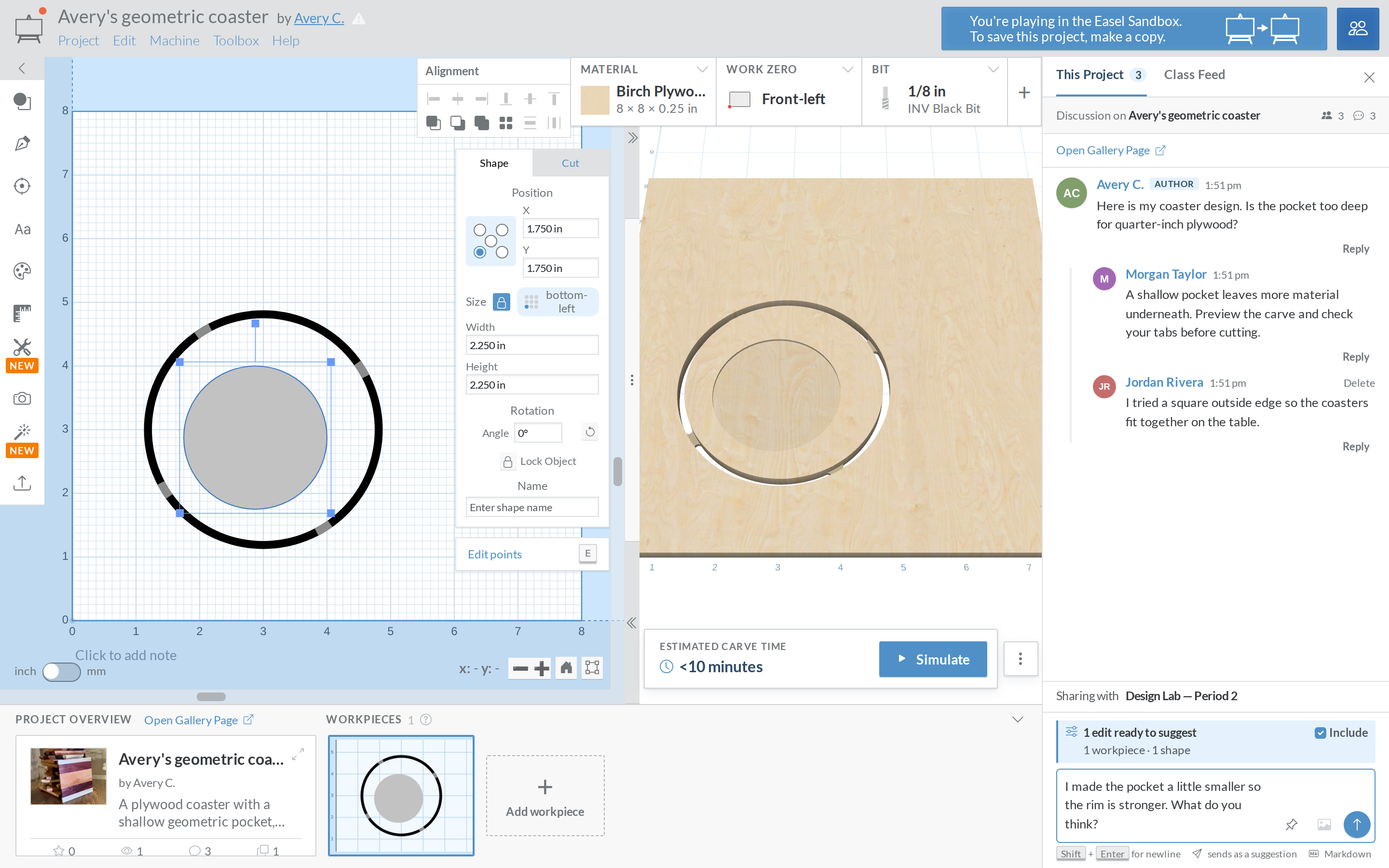Click the send message arrow button

(1357, 825)
